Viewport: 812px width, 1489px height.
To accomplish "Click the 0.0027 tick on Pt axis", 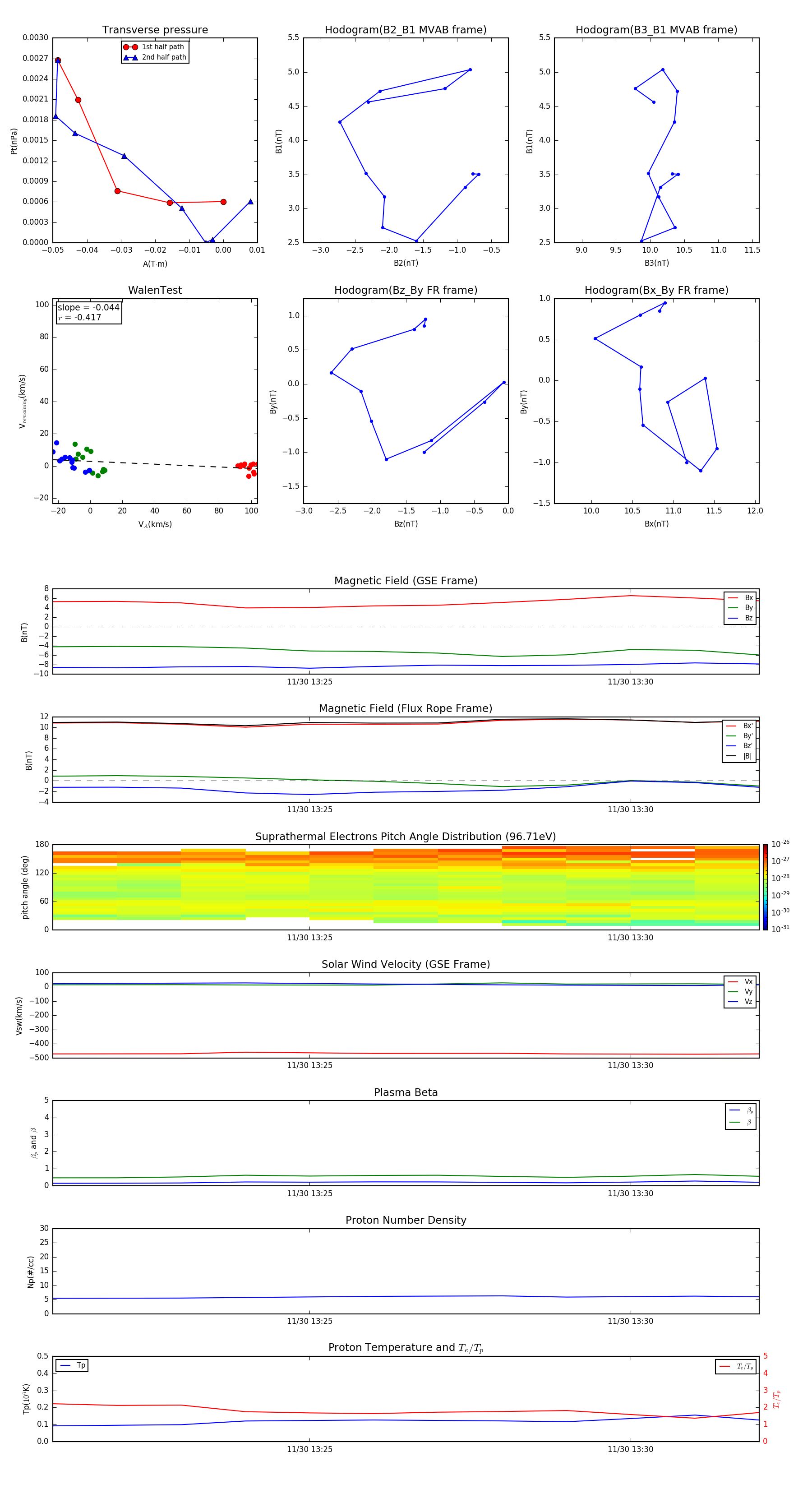I will point(35,58).
